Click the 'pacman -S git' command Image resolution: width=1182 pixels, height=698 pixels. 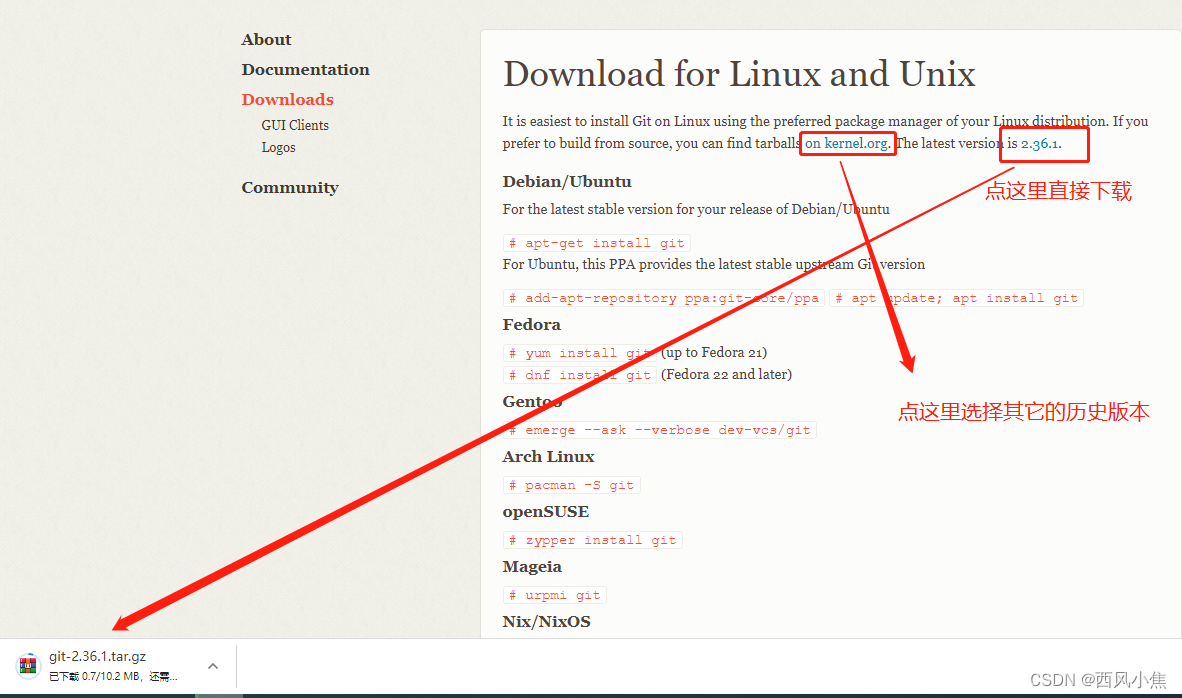coord(571,485)
